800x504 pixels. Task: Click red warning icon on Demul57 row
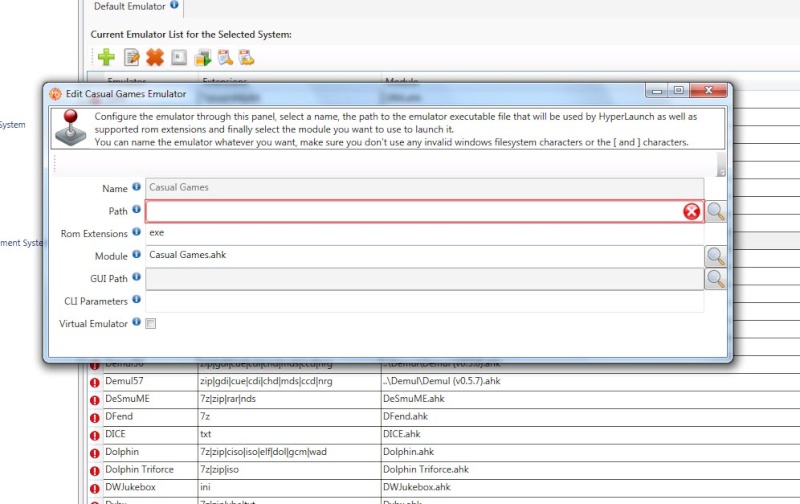pyautogui.click(x=94, y=383)
